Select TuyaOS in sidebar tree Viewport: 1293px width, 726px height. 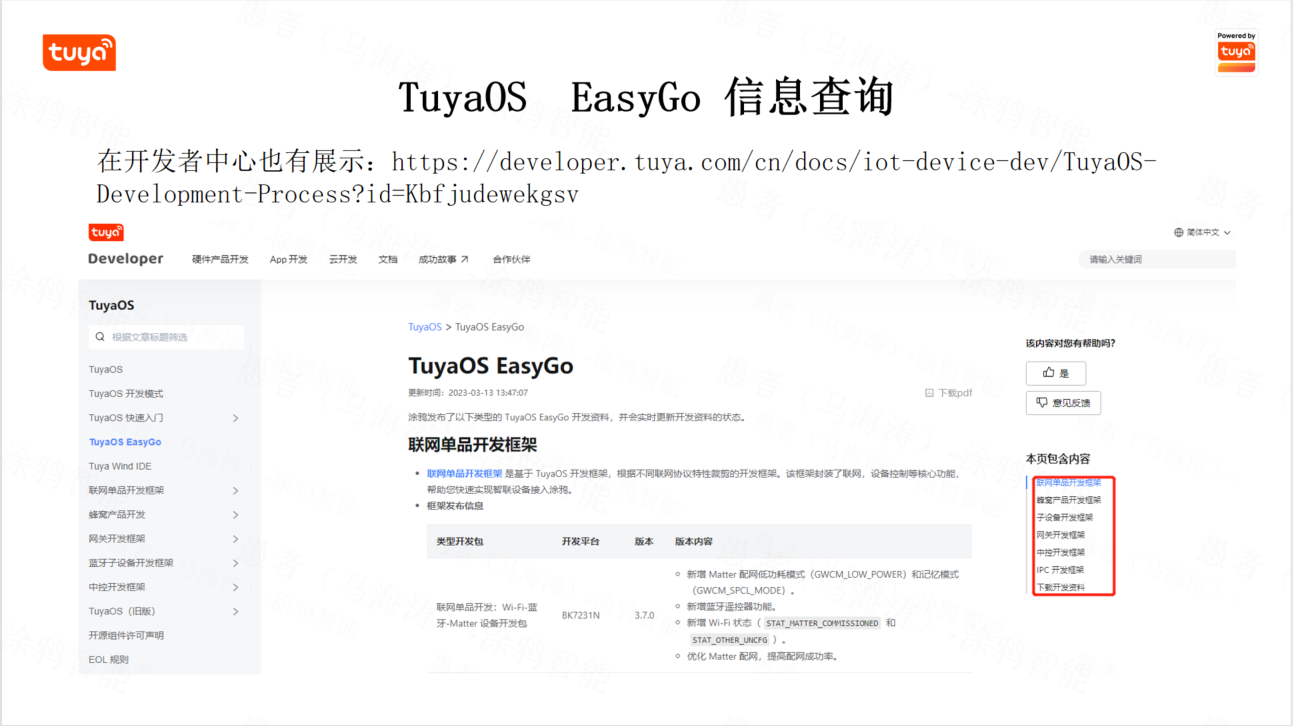(x=106, y=369)
